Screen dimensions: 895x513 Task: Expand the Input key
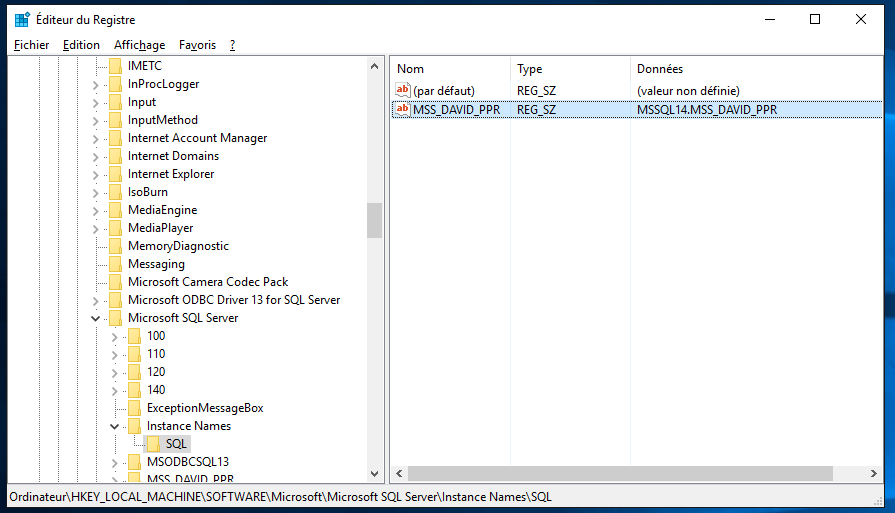(95, 103)
